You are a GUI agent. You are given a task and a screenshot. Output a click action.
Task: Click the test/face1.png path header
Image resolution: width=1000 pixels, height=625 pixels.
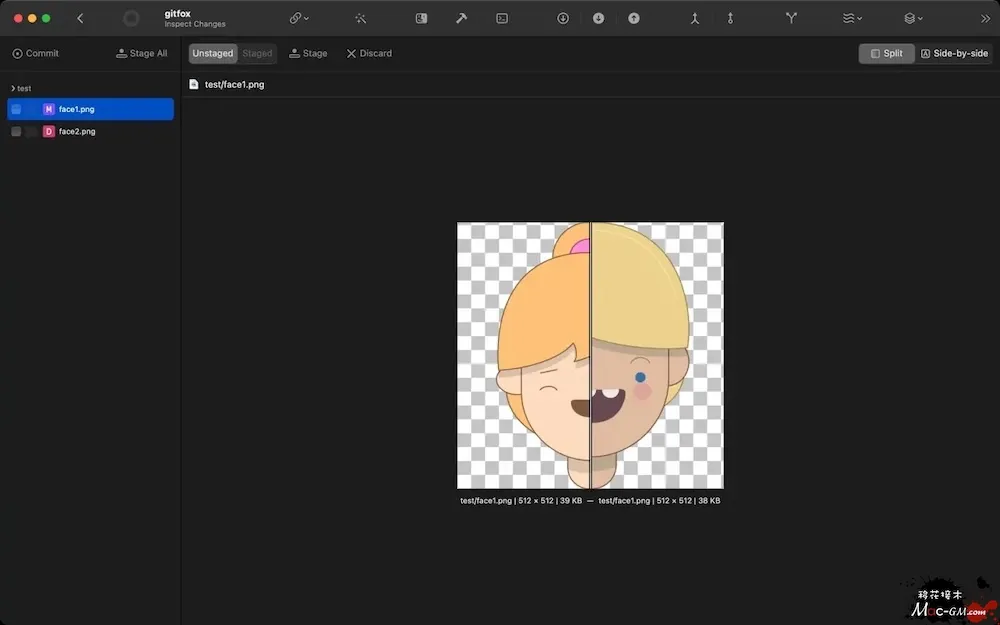point(234,84)
